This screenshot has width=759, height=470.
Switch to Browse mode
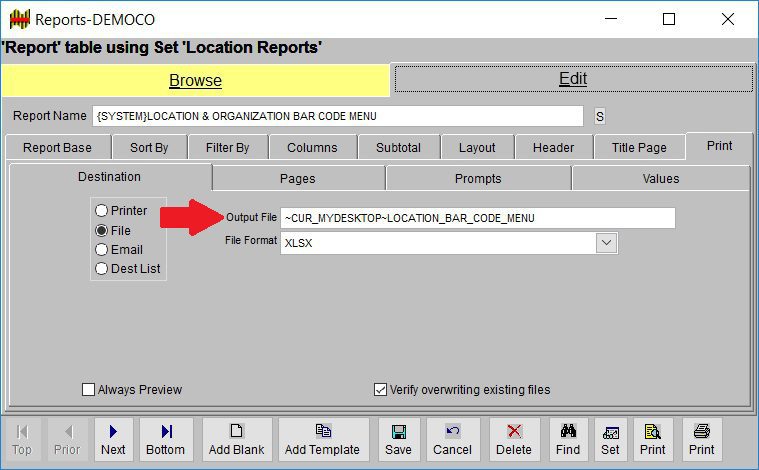196,80
